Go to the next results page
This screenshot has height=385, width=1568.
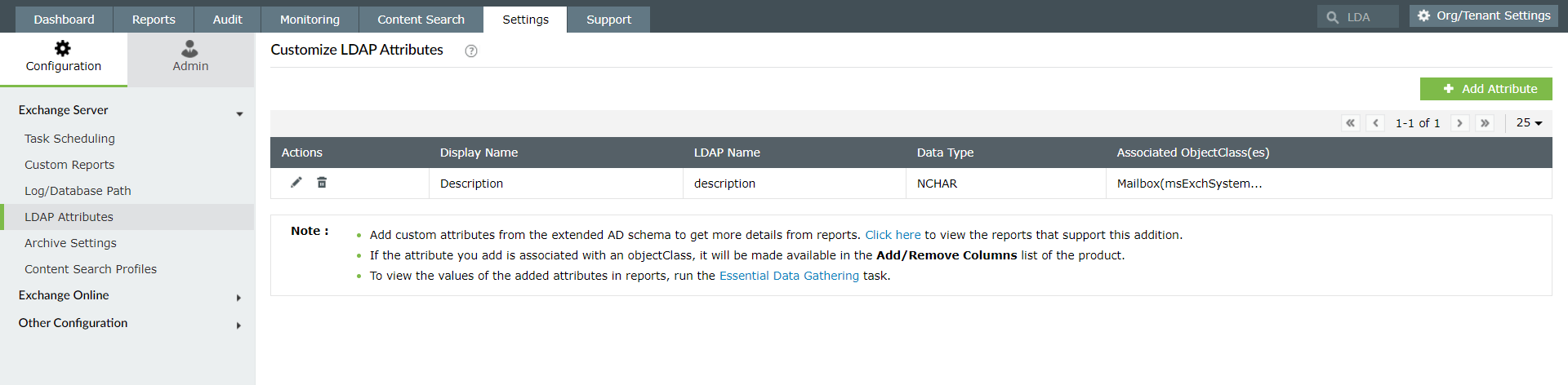(x=1459, y=123)
